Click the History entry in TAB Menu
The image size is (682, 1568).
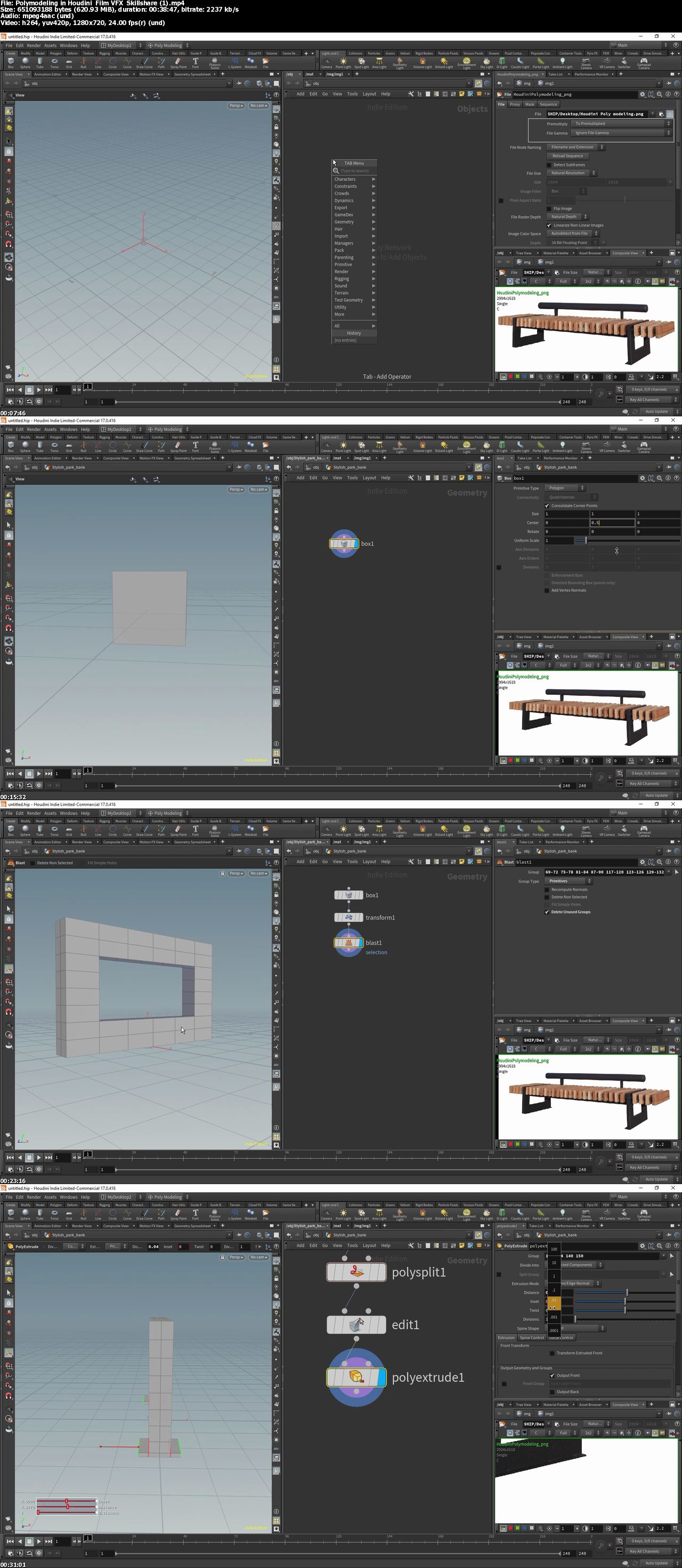[x=354, y=333]
